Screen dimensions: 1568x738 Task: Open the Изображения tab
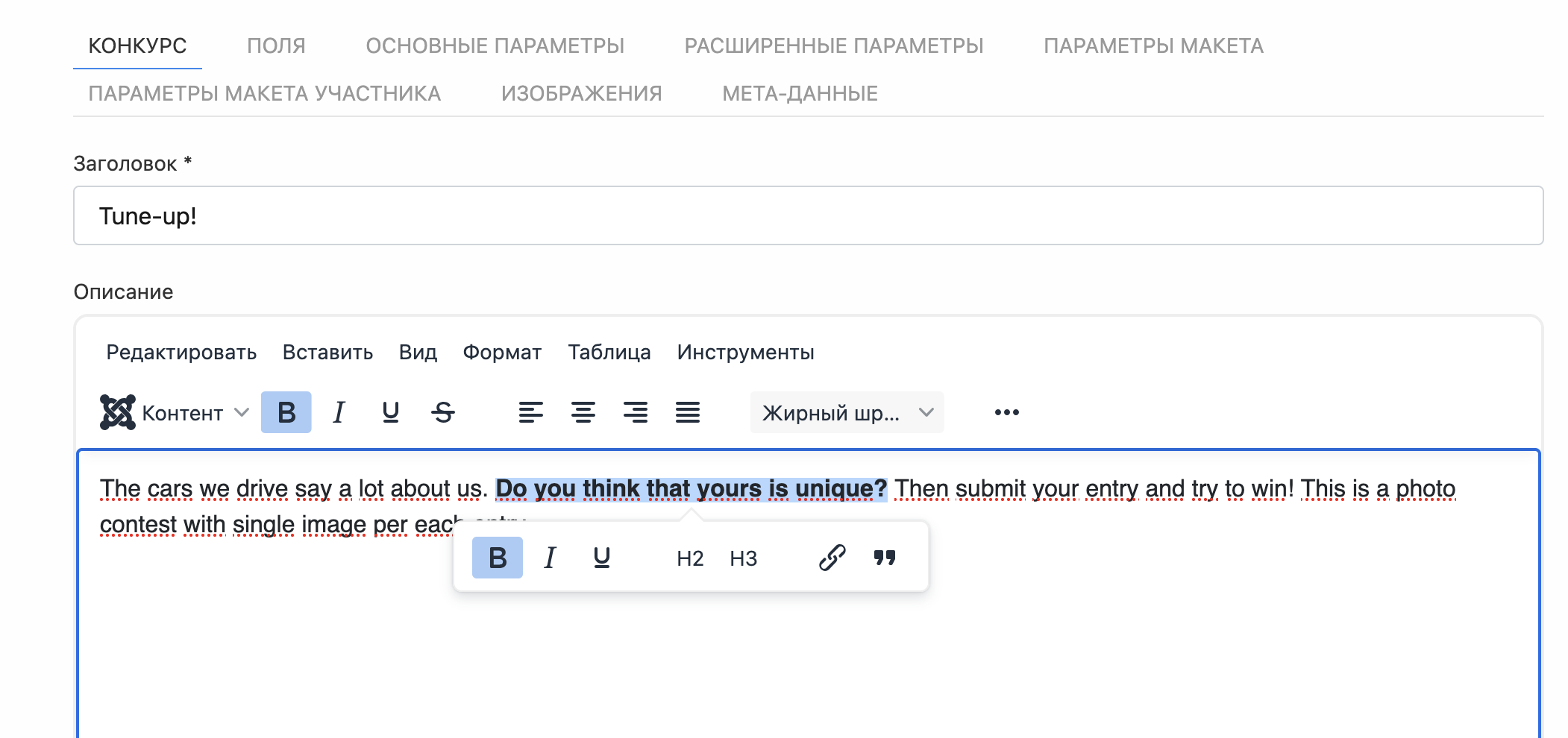(581, 93)
